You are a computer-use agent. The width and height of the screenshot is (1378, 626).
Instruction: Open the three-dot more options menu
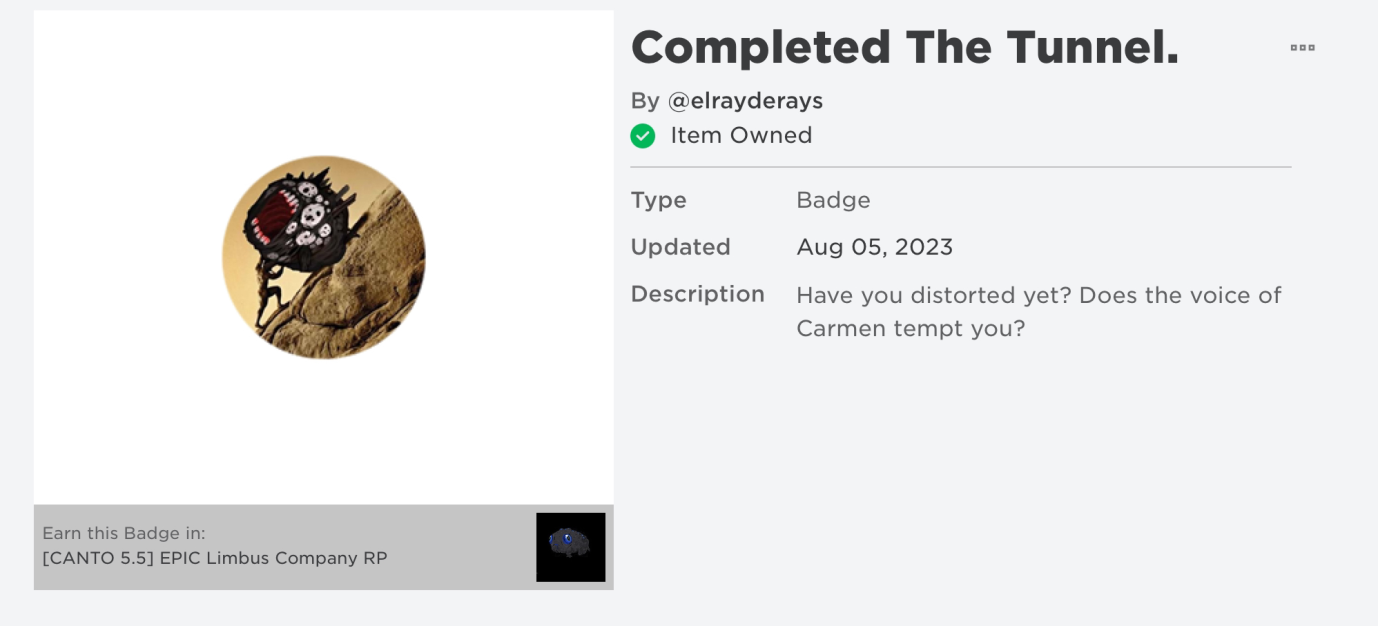(1302, 48)
